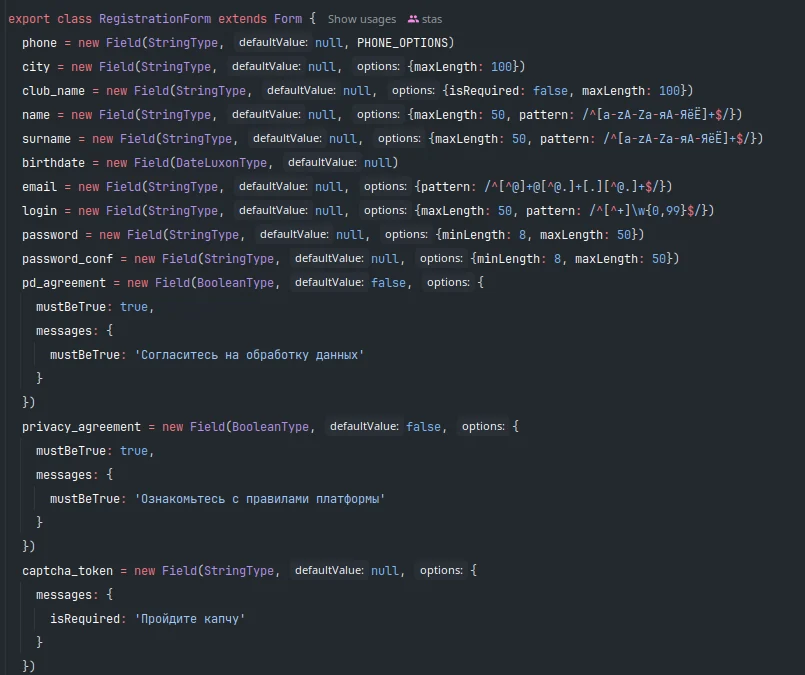Viewport: 805px width, 675px height.
Task: Click the login regex pattern
Action: point(648,211)
